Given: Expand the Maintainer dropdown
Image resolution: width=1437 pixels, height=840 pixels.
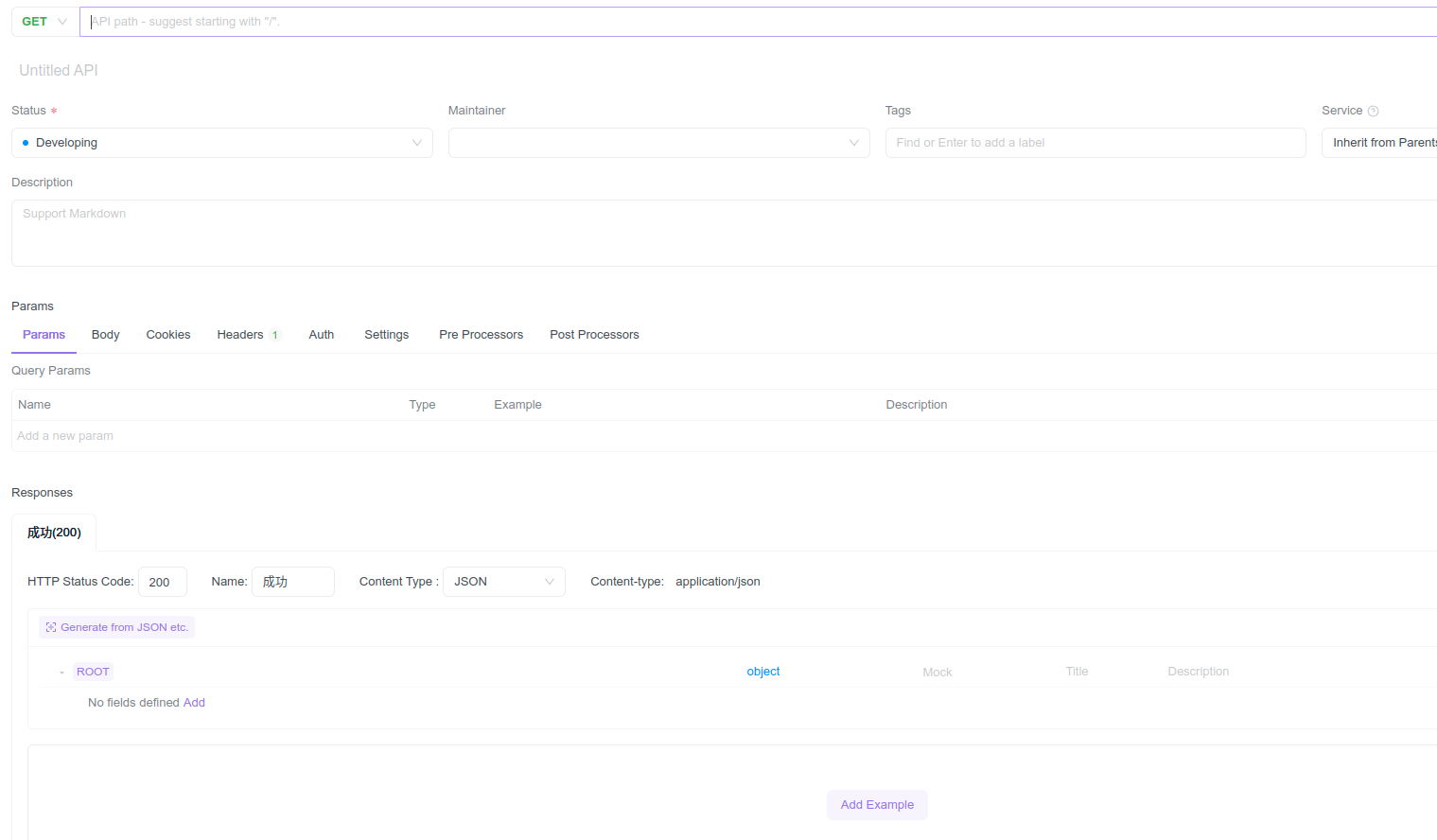Looking at the screenshot, I should point(658,143).
